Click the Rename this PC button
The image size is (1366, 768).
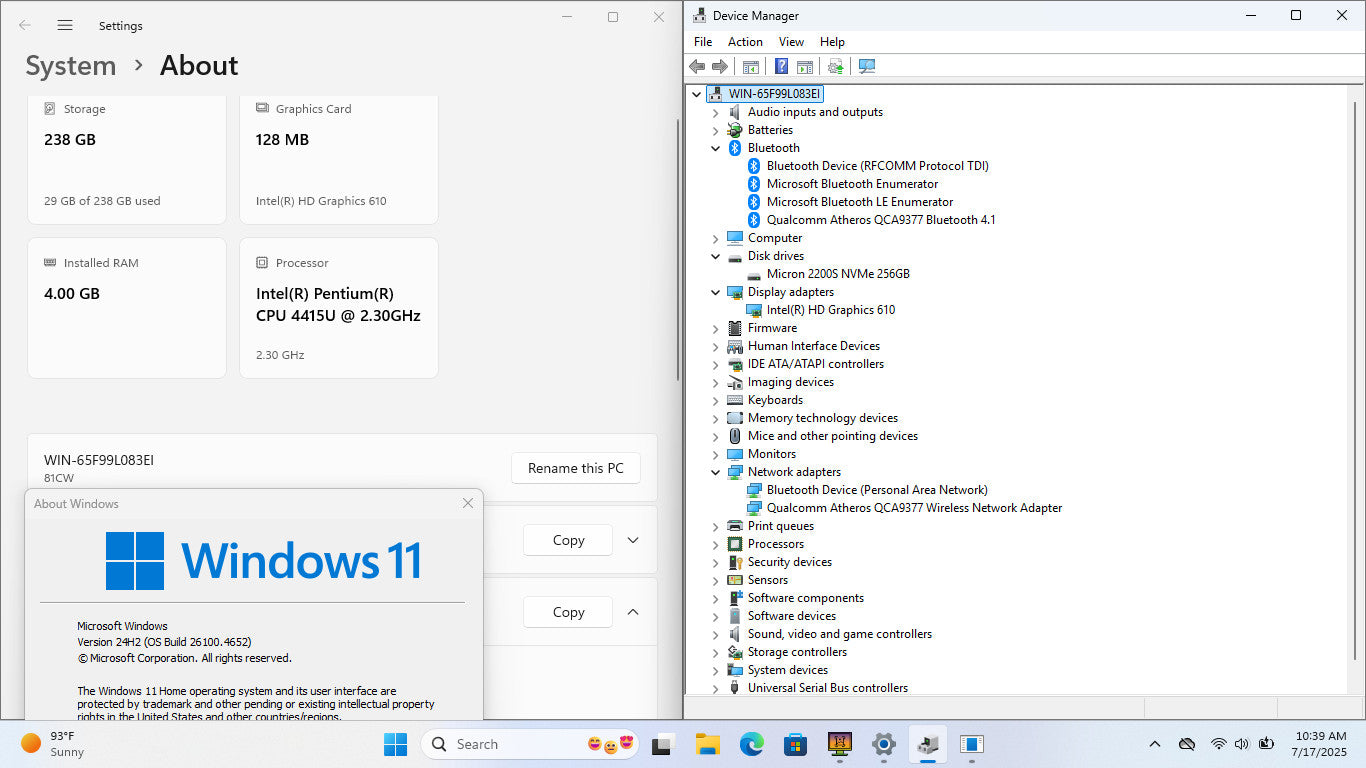(575, 468)
